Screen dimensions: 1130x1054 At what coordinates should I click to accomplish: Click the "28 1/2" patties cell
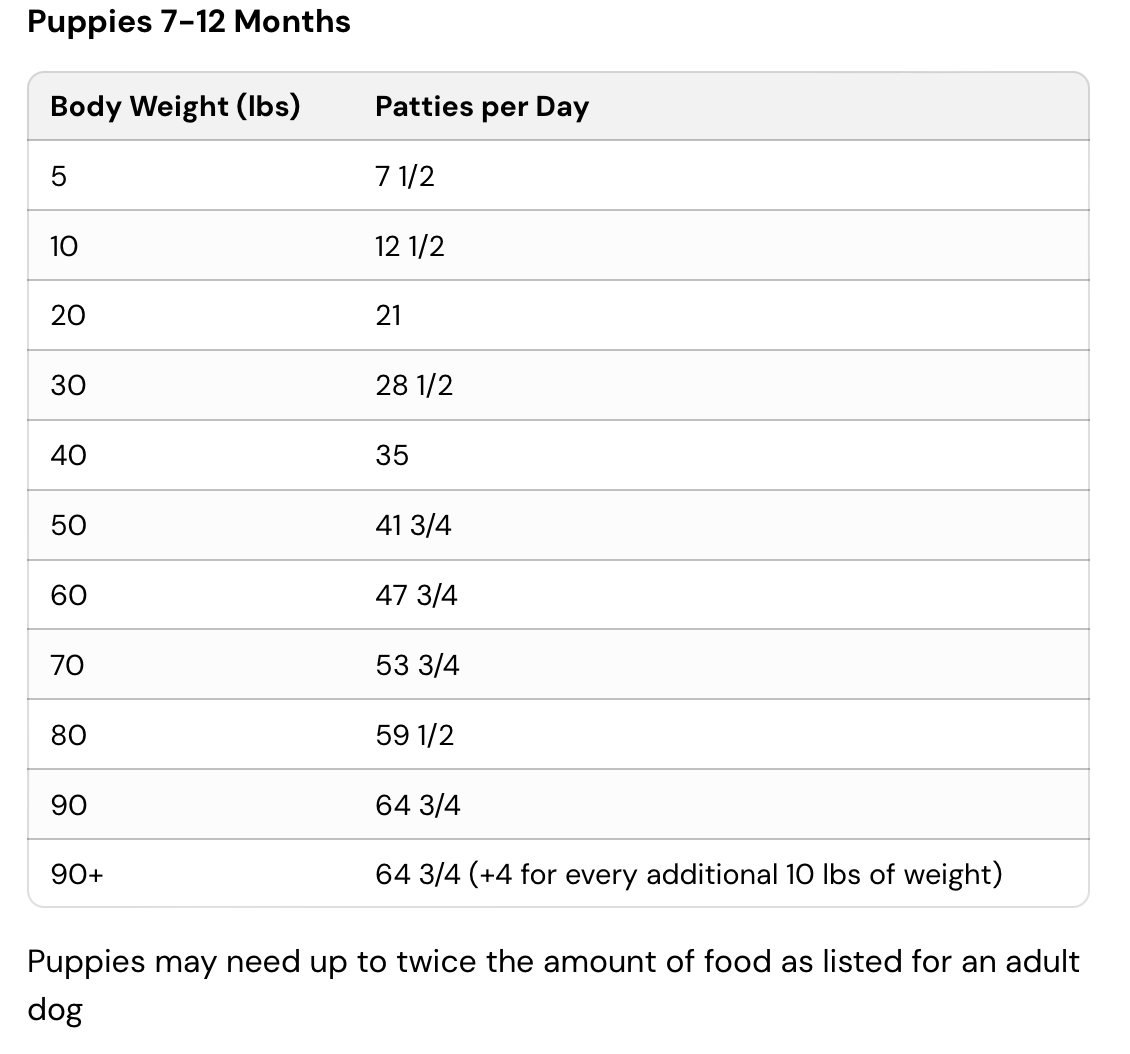[x=414, y=386]
